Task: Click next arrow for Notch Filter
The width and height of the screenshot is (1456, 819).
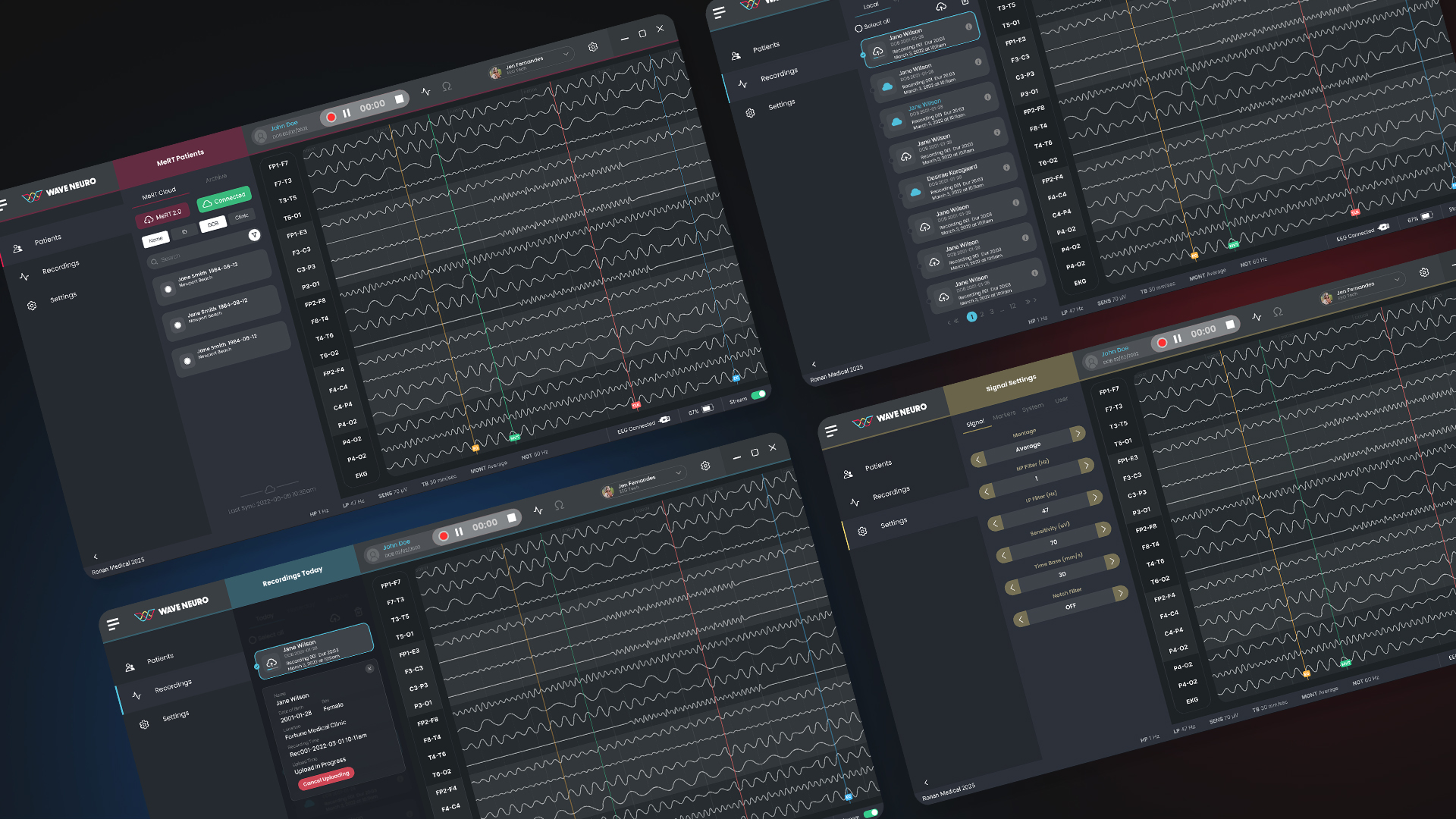Action: click(1120, 593)
